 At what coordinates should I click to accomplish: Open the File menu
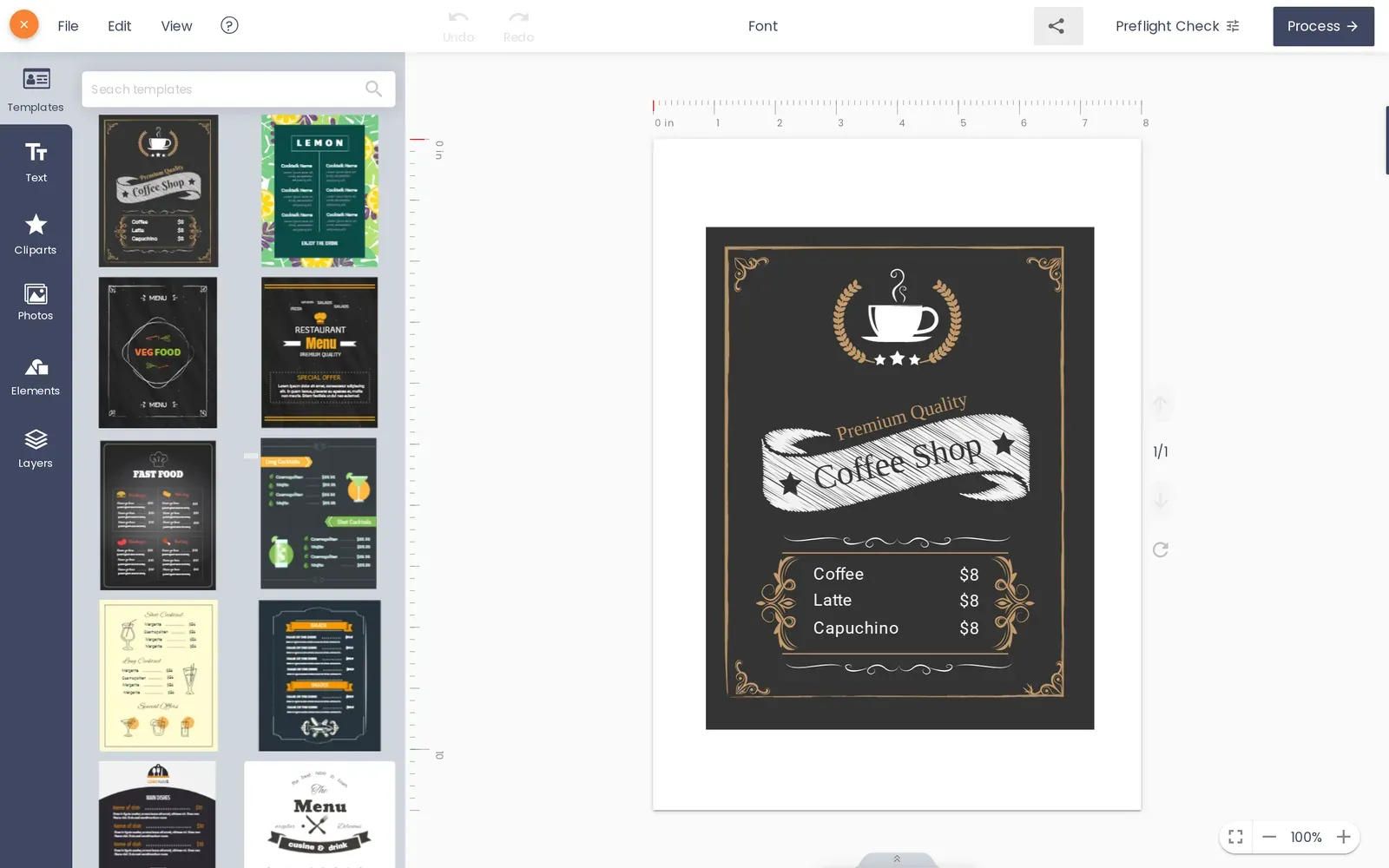point(68,26)
